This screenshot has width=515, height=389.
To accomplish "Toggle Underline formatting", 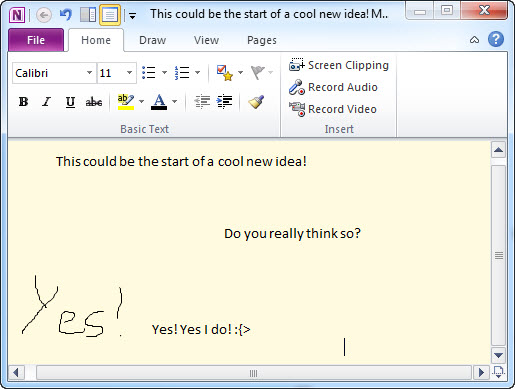I will coord(70,102).
